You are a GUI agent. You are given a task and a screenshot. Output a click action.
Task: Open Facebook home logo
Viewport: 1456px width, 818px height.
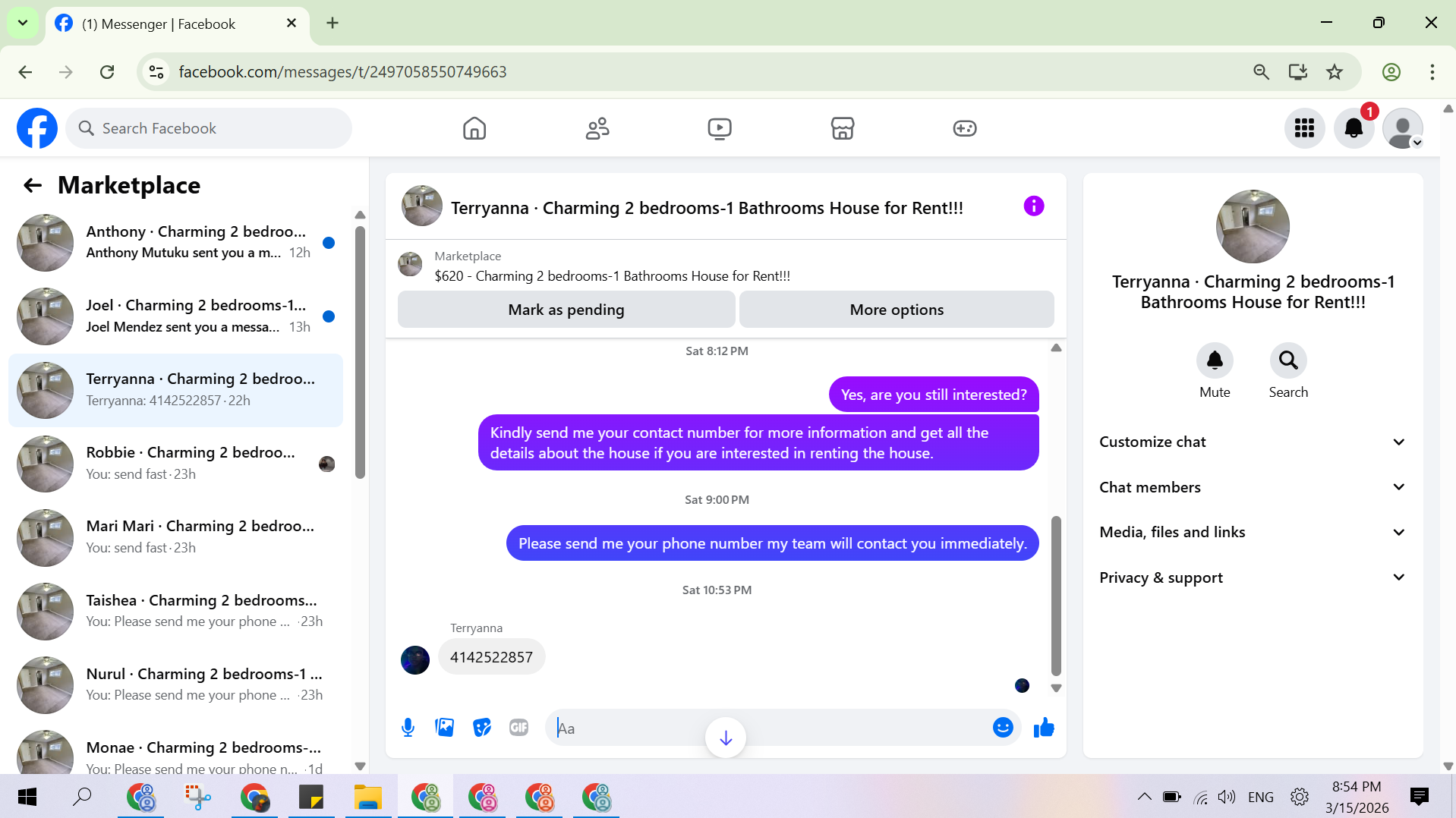tap(37, 128)
